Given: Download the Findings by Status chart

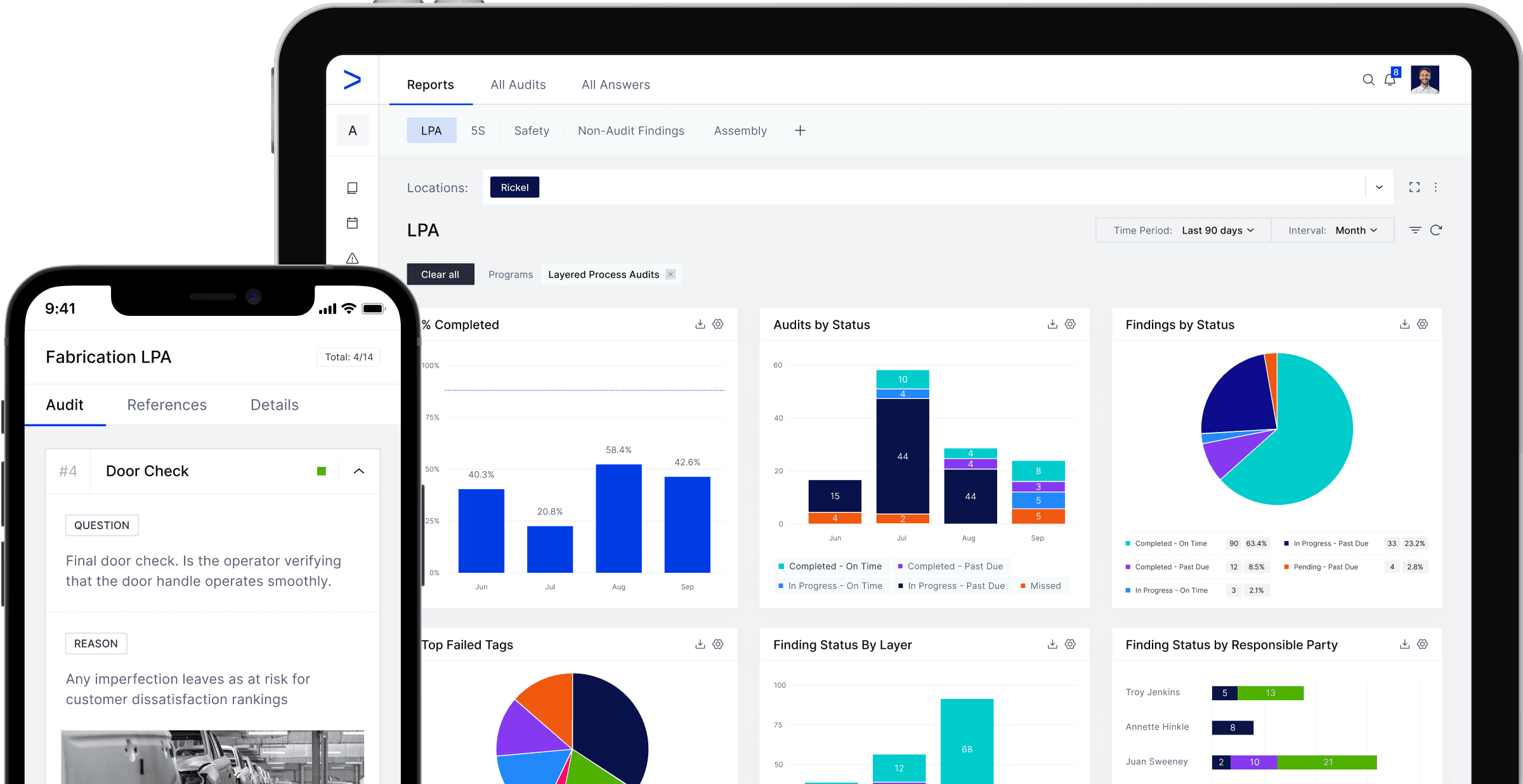Looking at the screenshot, I should 1405,324.
